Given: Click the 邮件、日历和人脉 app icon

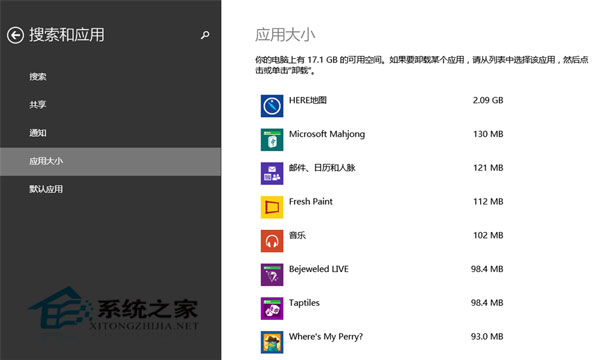Looking at the screenshot, I should click(x=272, y=173).
